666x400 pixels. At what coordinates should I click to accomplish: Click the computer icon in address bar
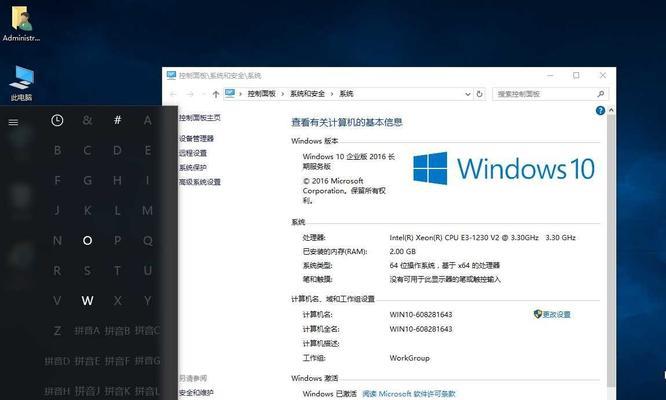coord(230,93)
